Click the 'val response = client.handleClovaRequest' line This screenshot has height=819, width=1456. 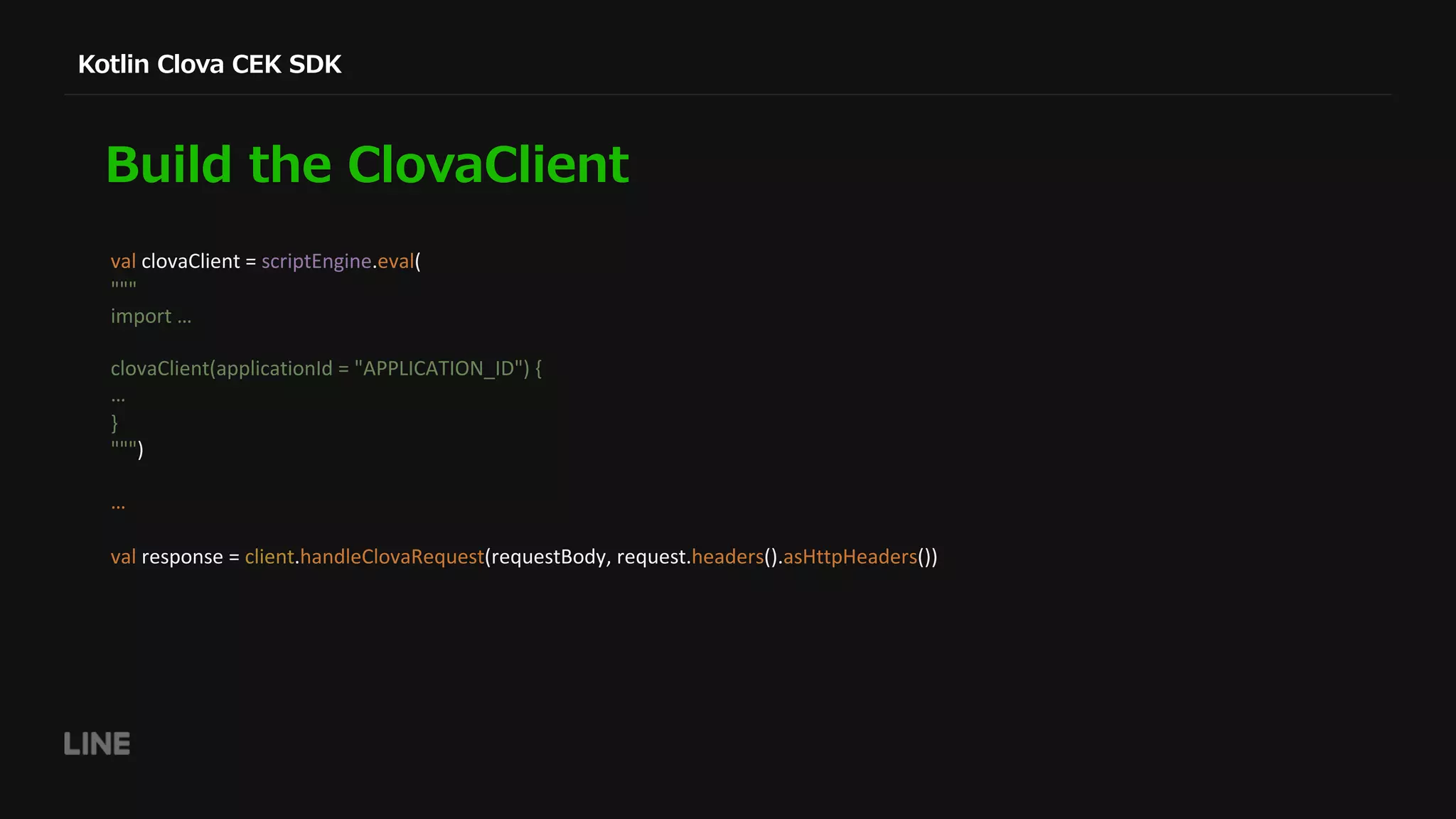click(524, 557)
